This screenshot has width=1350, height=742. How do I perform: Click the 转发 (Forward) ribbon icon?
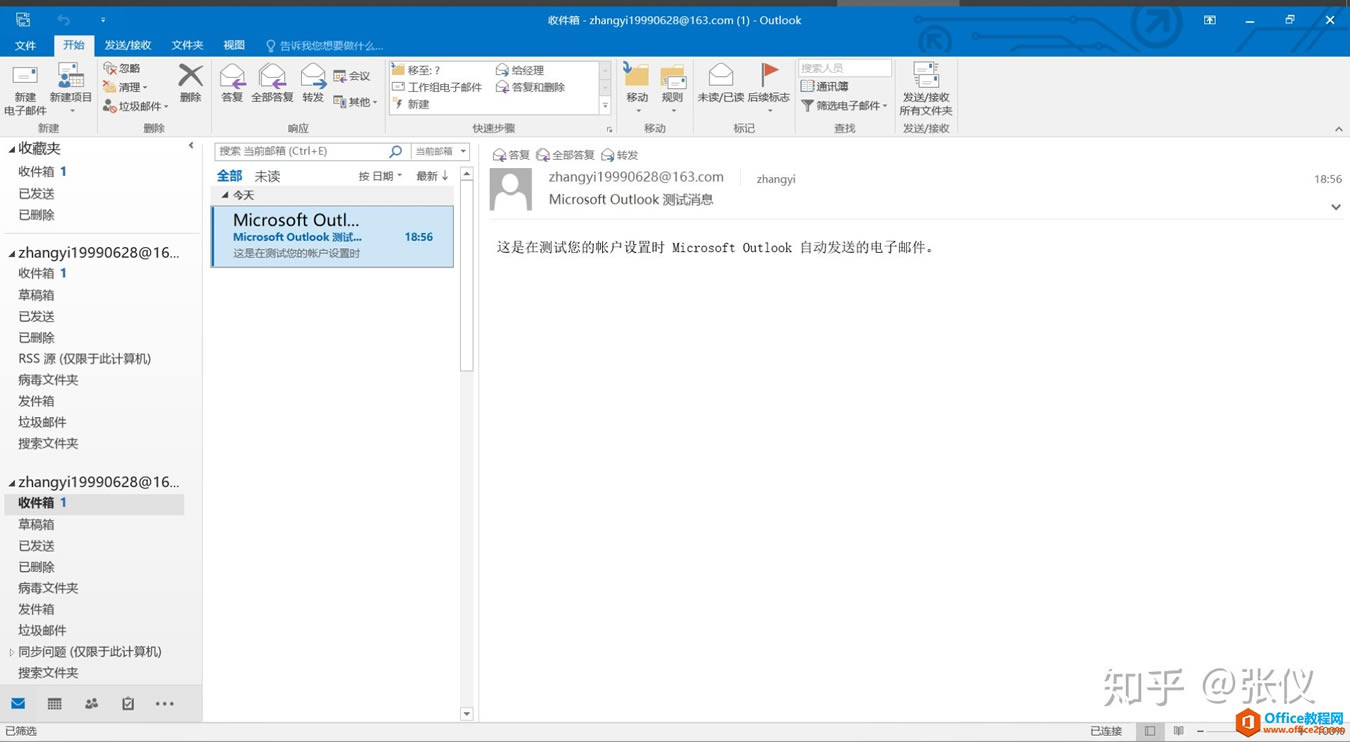click(313, 78)
